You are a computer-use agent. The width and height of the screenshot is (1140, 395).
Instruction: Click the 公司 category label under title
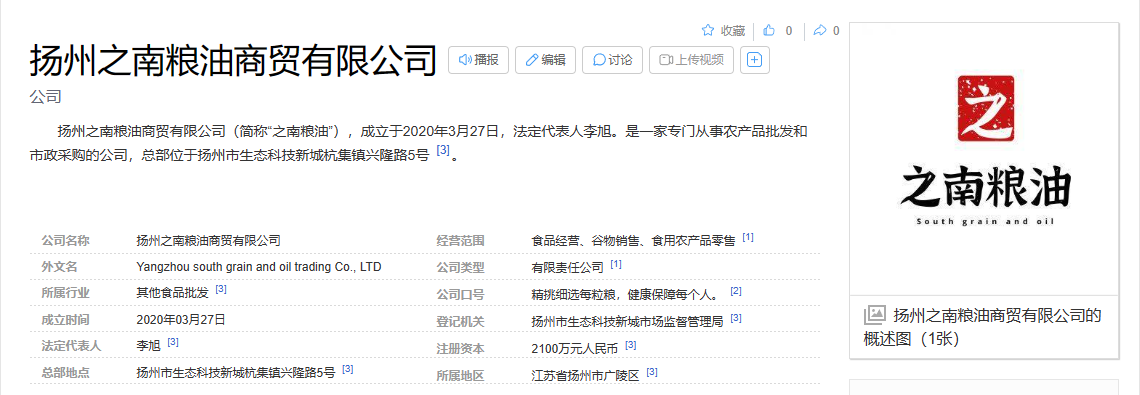(45, 97)
